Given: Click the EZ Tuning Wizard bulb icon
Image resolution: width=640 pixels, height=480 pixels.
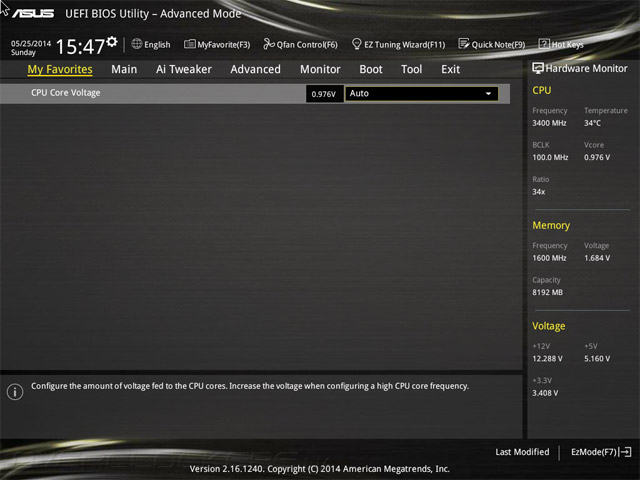Looking at the screenshot, I should (356, 44).
